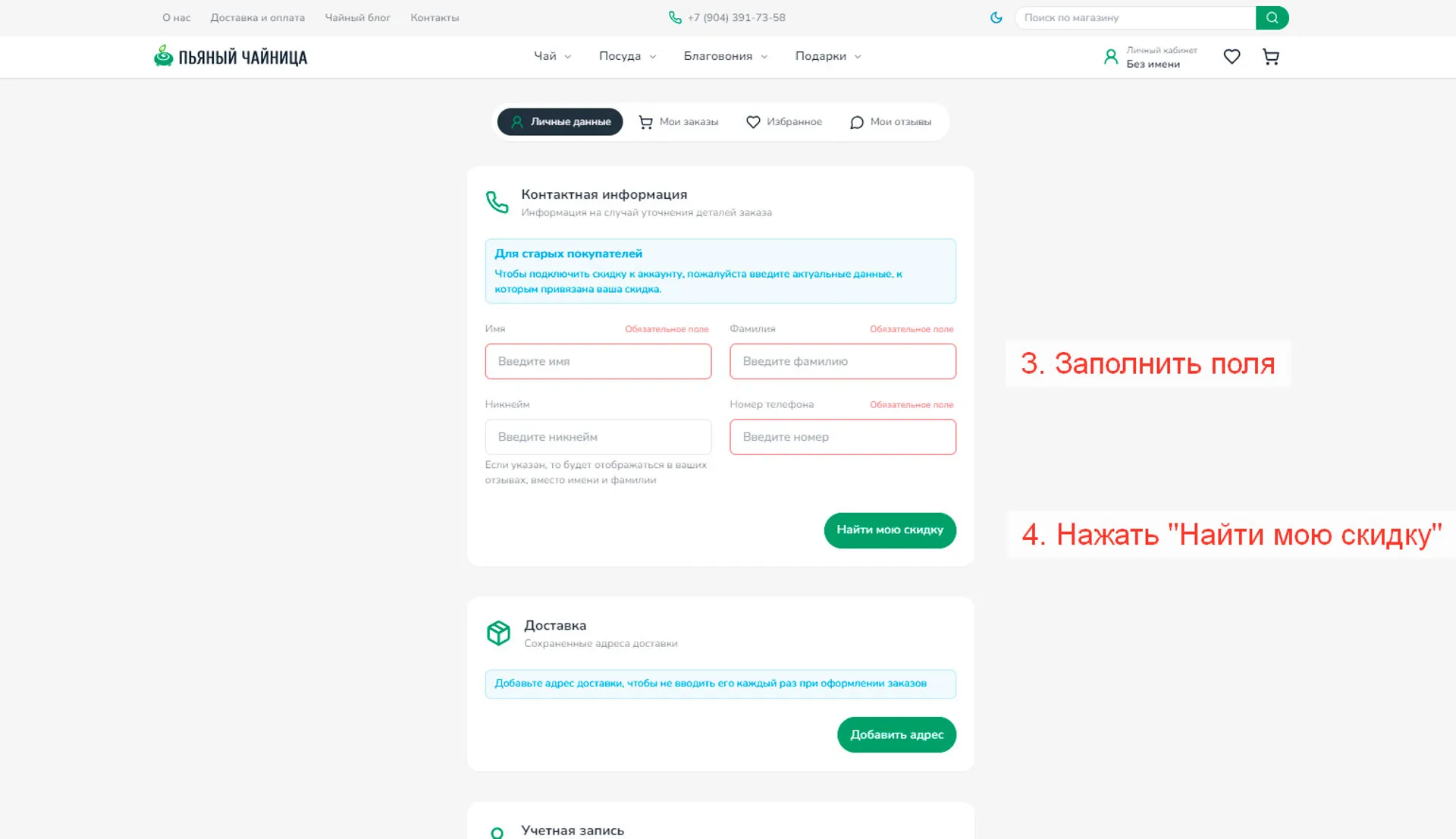Expand the Благовония menu

(725, 56)
